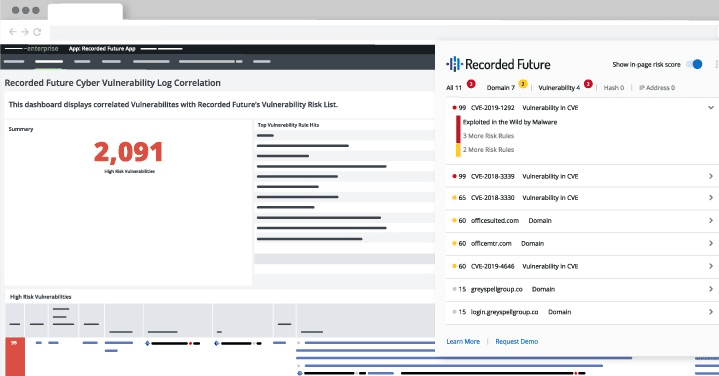
Task: Select the All 11 tab
Action: pyautogui.click(x=454, y=88)
